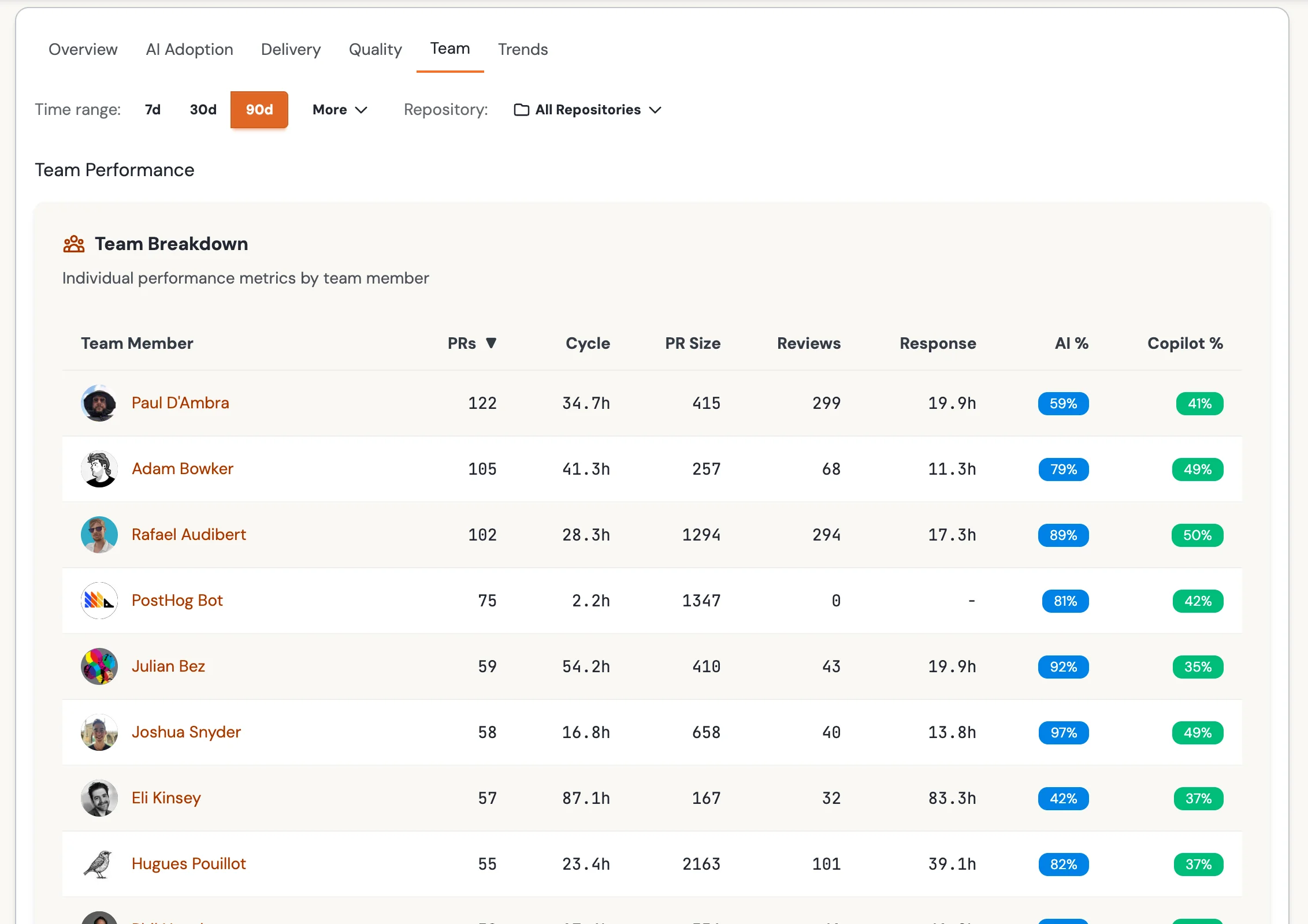Click Adam Bowker's avatar

click(99, 469)
